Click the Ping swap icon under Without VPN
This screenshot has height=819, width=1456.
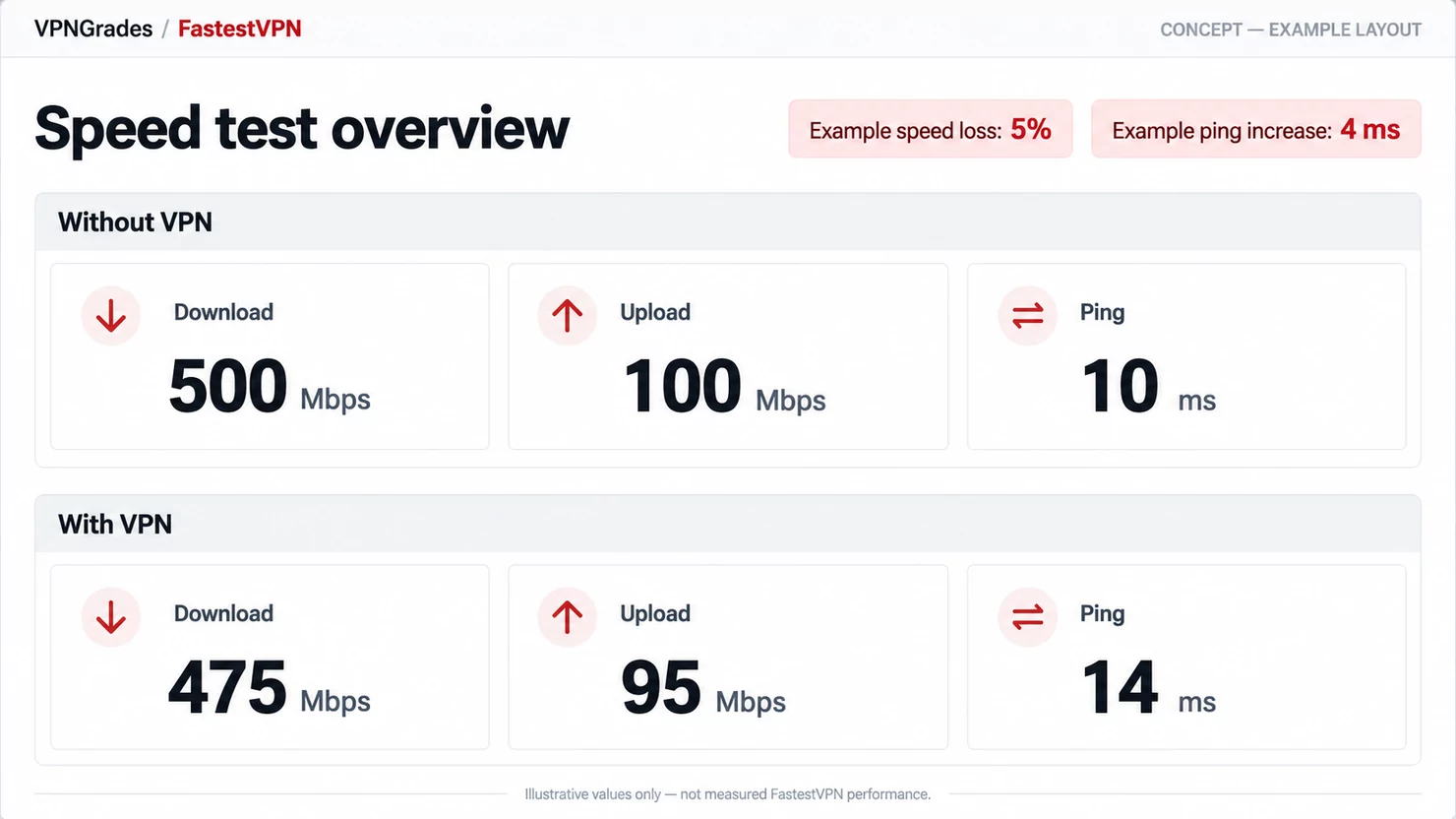(x=1028, y=316)
